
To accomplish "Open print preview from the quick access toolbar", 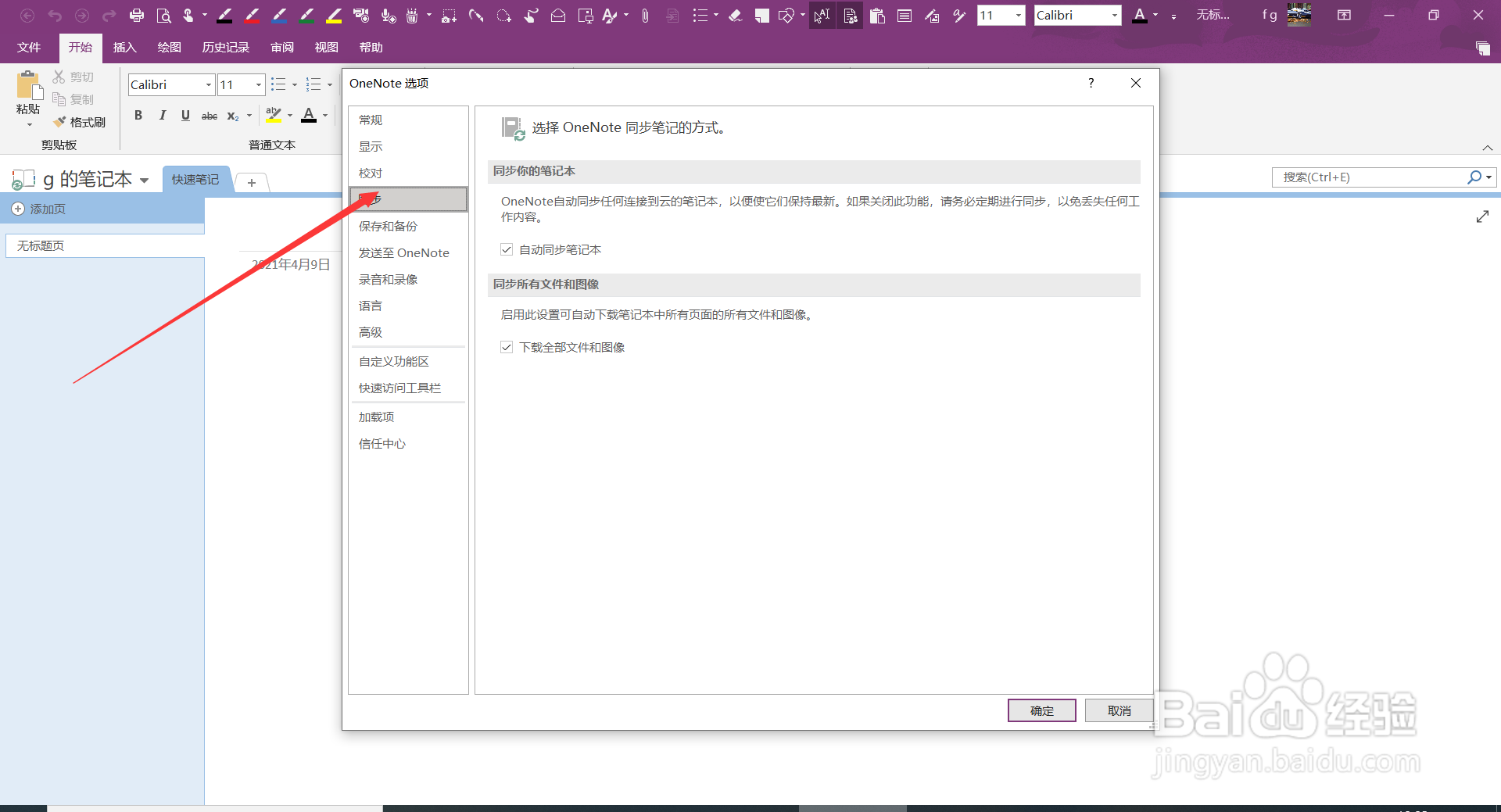I will point(164,15).
